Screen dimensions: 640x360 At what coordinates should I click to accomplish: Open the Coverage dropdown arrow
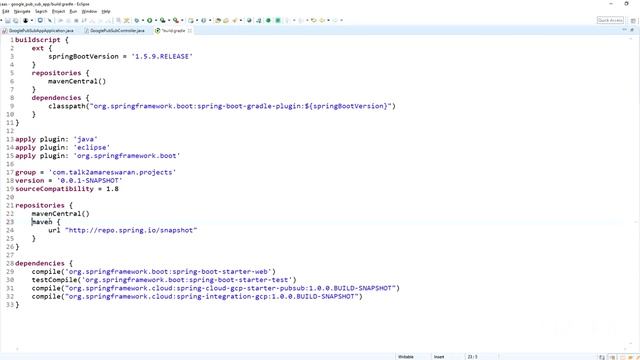tap(169, 20)
